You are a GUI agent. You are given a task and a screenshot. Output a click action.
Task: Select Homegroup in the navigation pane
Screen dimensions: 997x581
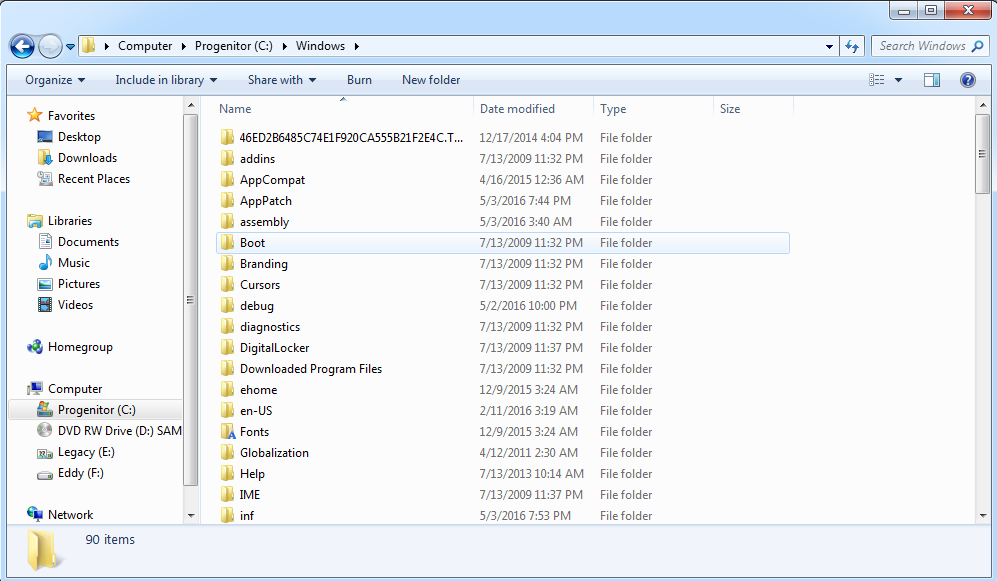80,346
